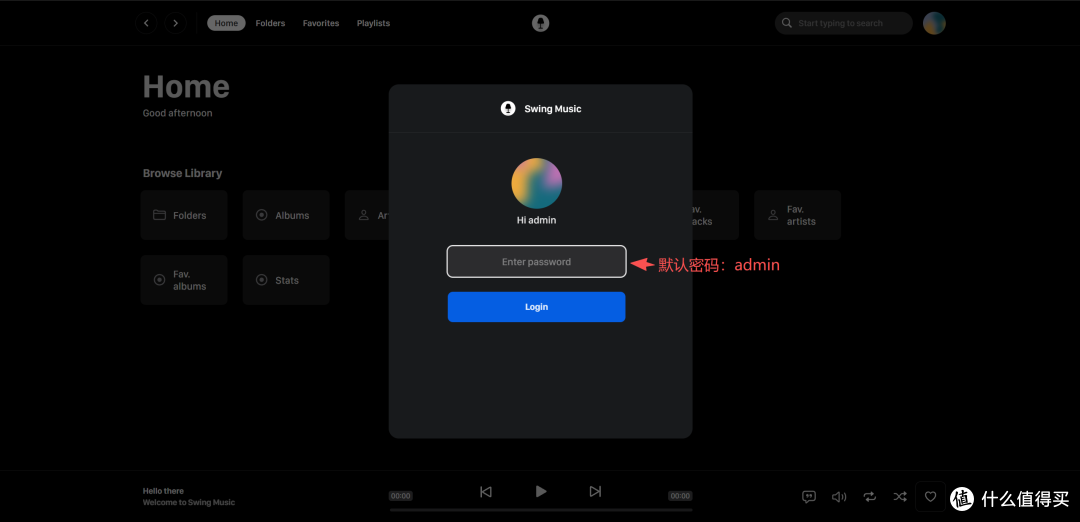Click the Swing Music logo in login dialog
Screen dimensions: 1080x522
click(508, 108)
